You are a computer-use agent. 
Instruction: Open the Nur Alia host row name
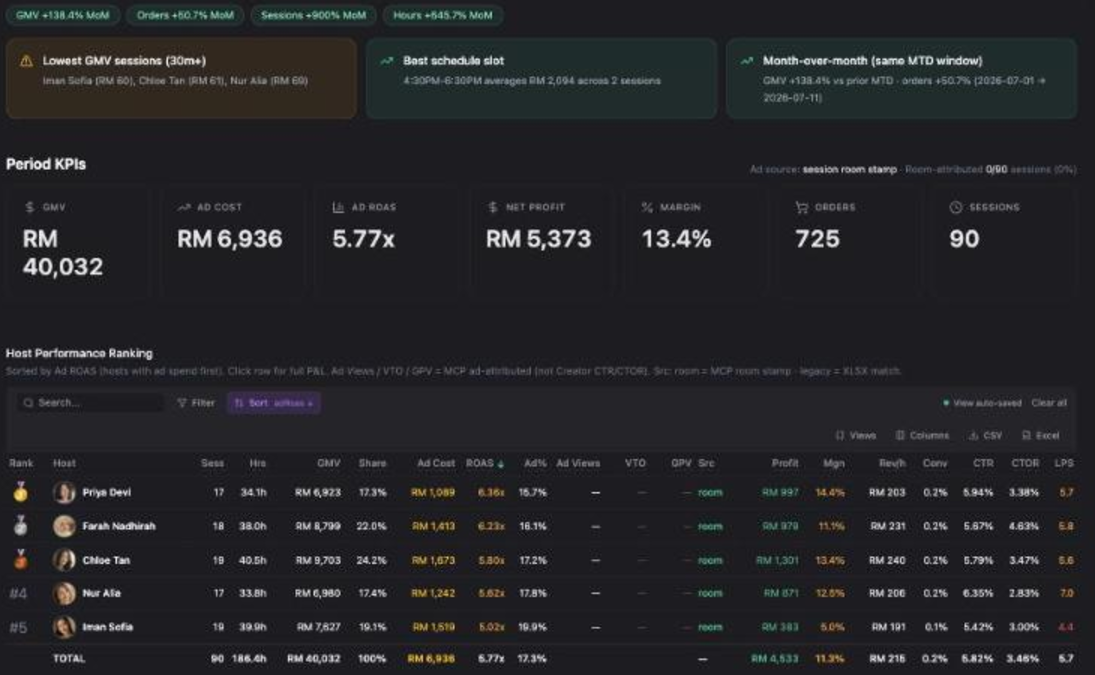(x=101, y=593)
